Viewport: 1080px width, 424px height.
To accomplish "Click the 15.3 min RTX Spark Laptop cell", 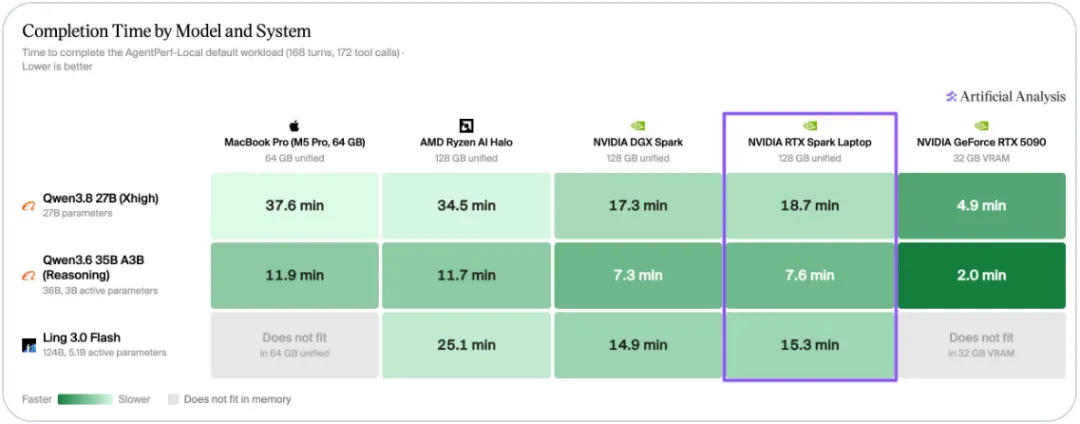I will pos(810,345).
